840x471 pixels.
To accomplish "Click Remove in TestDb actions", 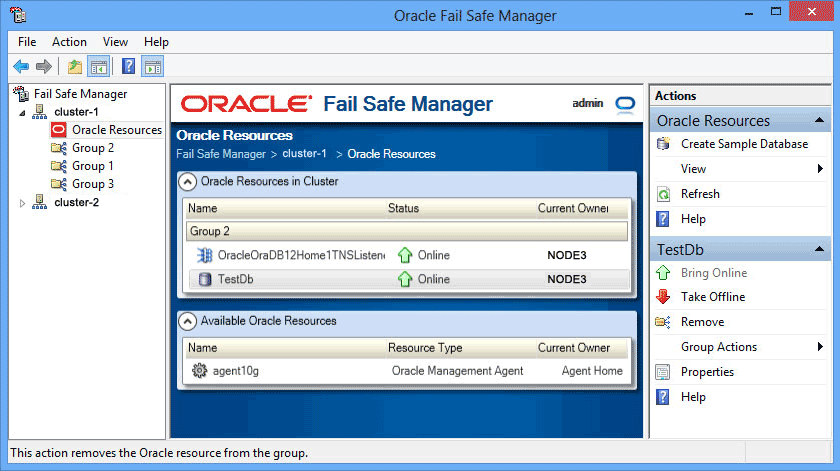I will tap(702, 322).
